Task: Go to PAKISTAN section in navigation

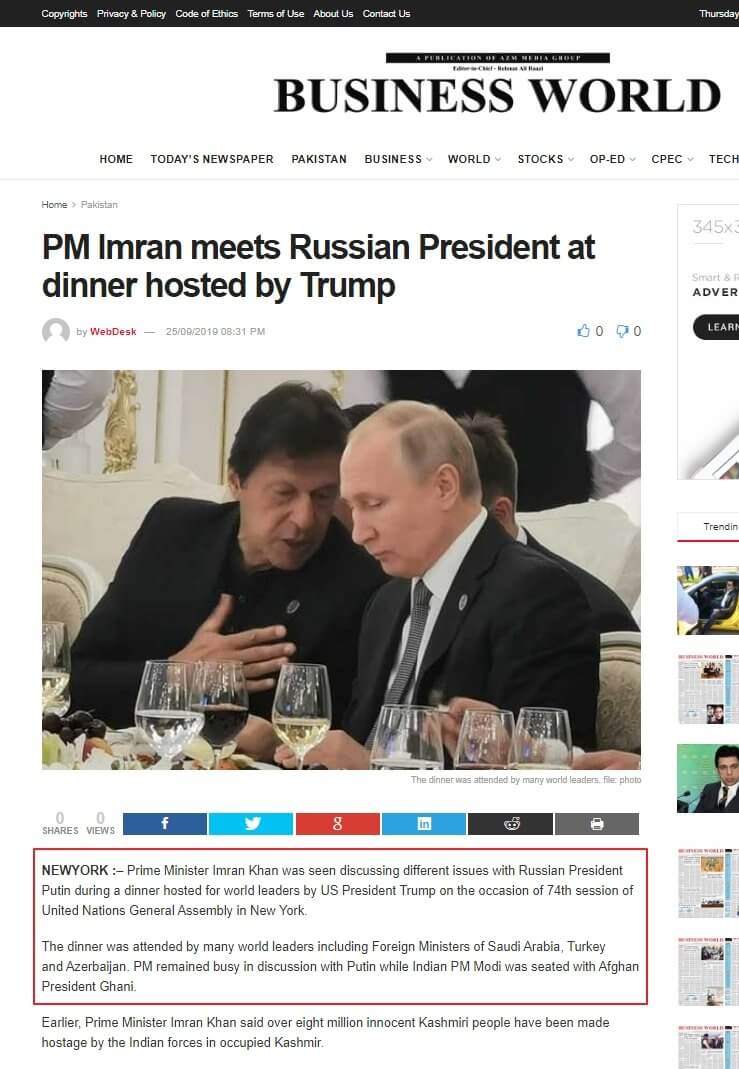Action: [x=319, y=159]
